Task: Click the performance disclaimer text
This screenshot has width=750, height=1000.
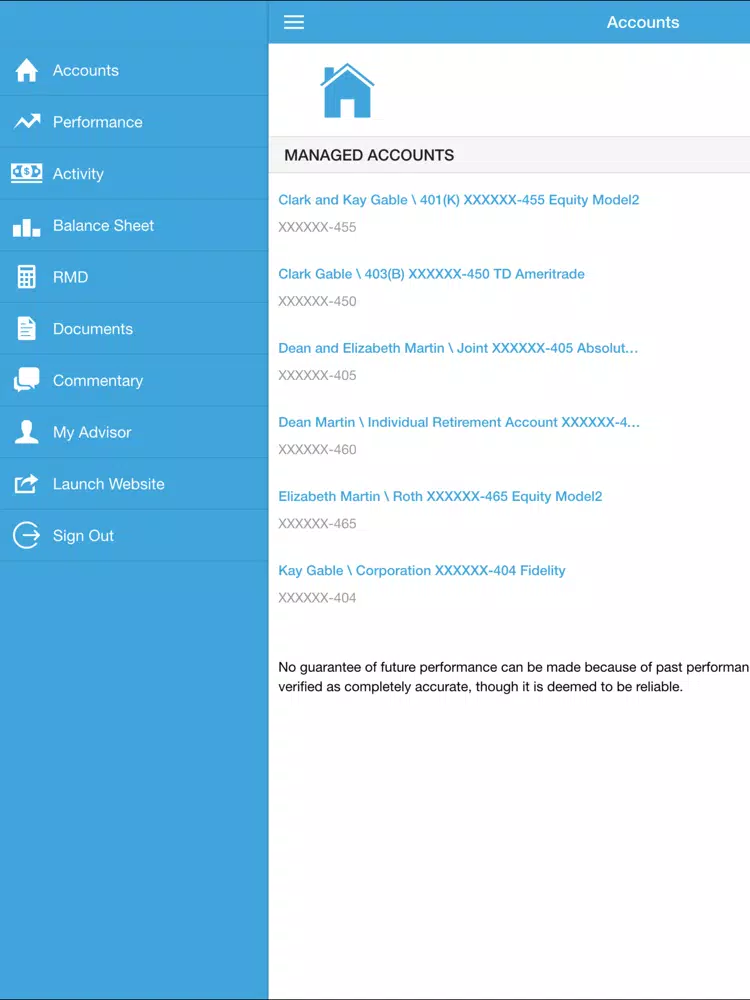Action: [x=514, y=677]
